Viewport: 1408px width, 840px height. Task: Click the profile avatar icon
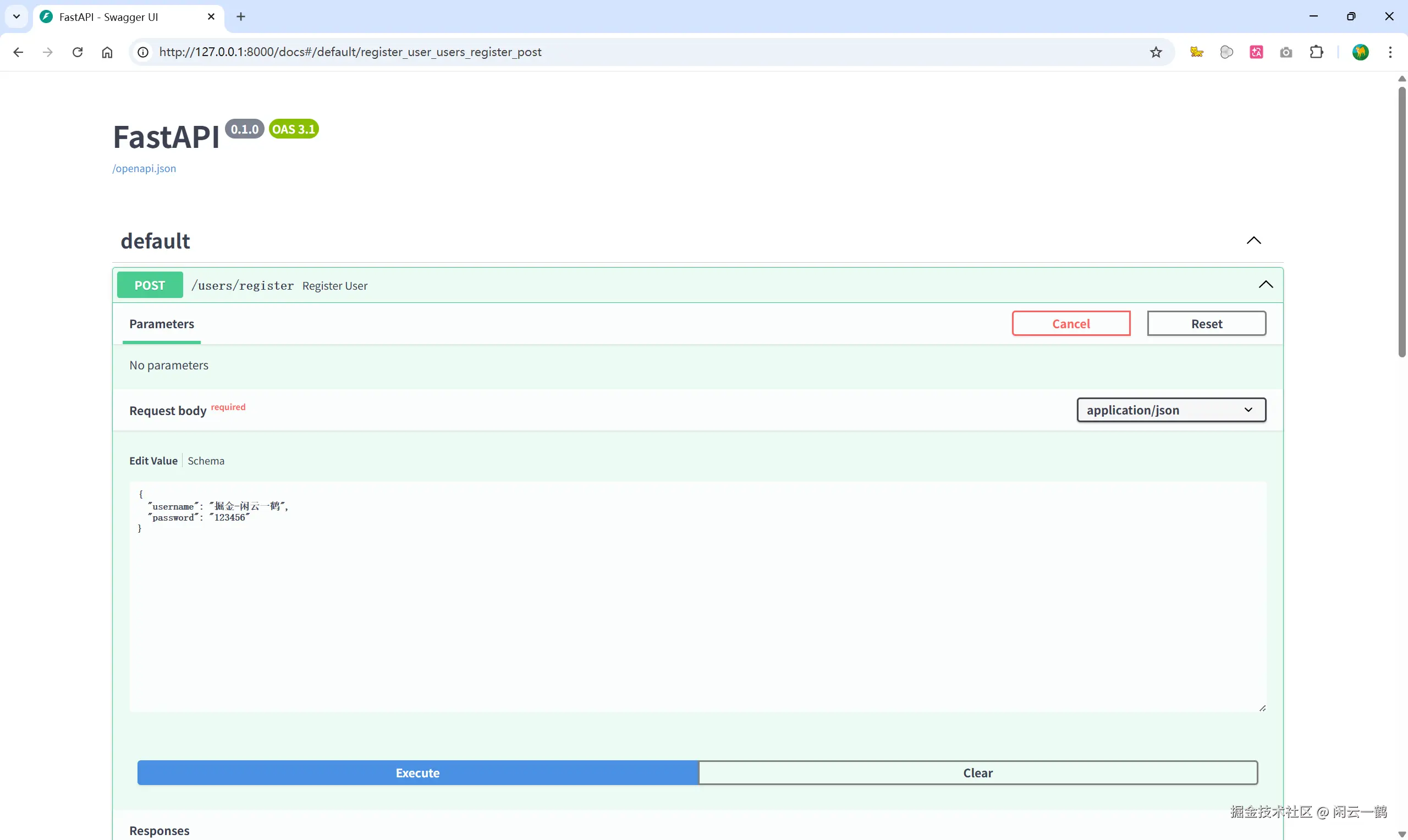tap(1361, 52)
